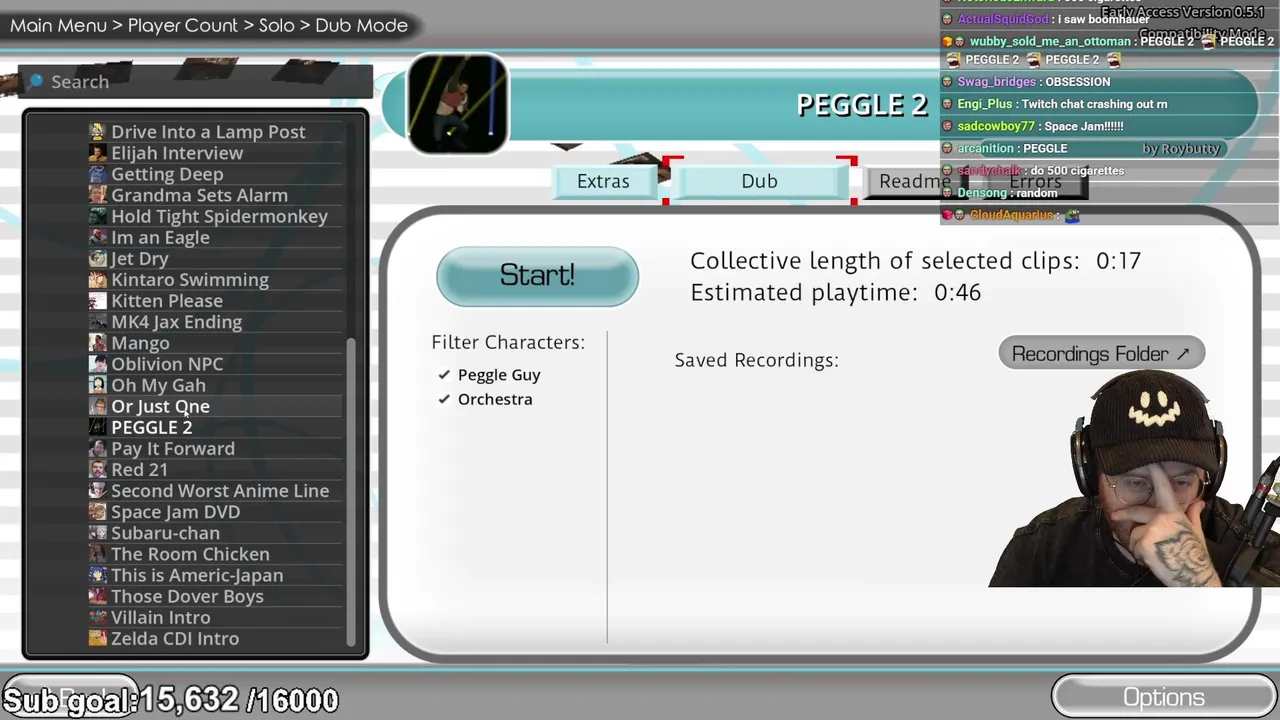This screenshot has height=720, width=1280.
Task: Click the Second Worst Anime Line clip icon
Action: (x=97, y=491)
